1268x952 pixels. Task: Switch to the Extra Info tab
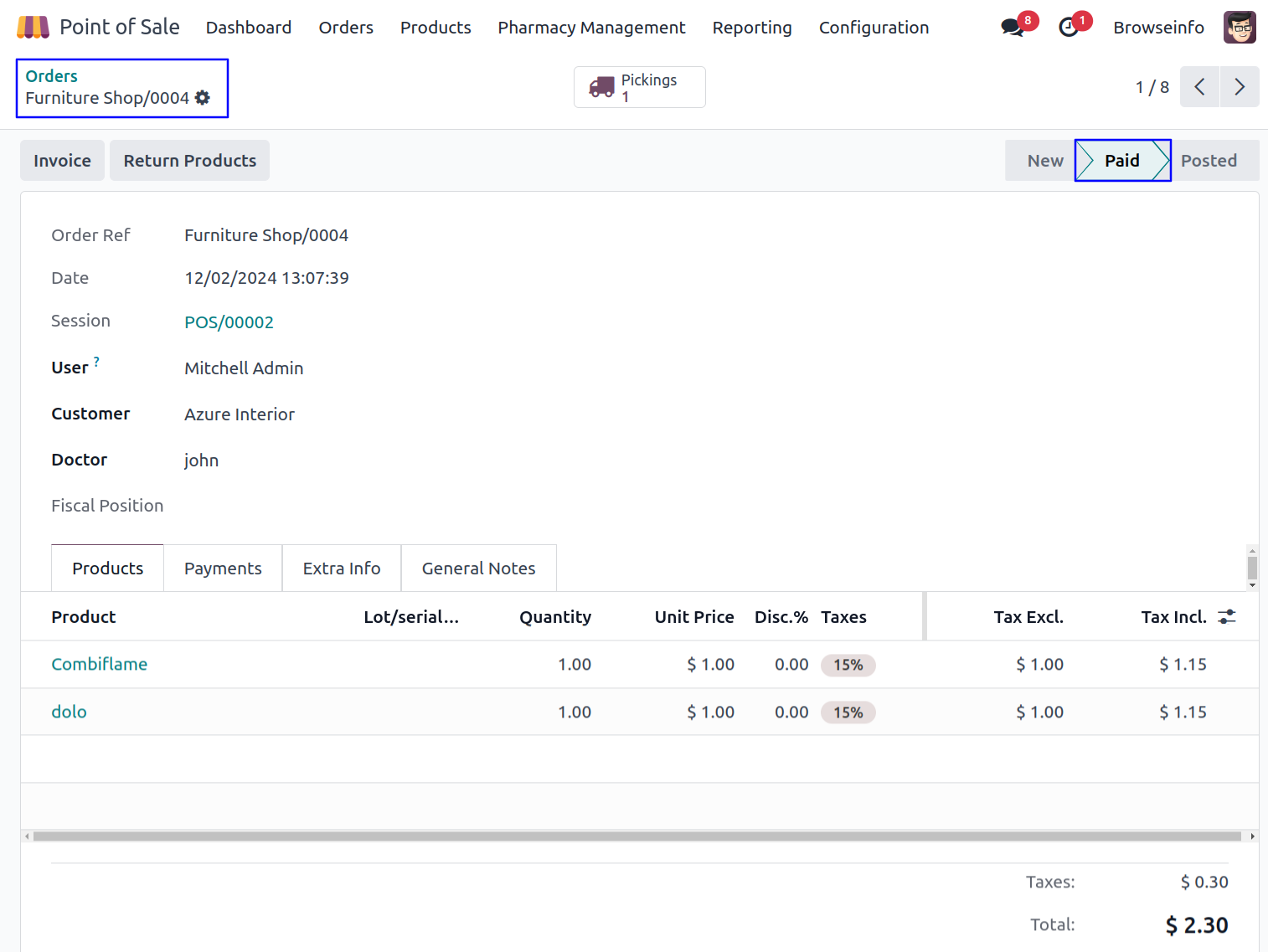[342, 569]
